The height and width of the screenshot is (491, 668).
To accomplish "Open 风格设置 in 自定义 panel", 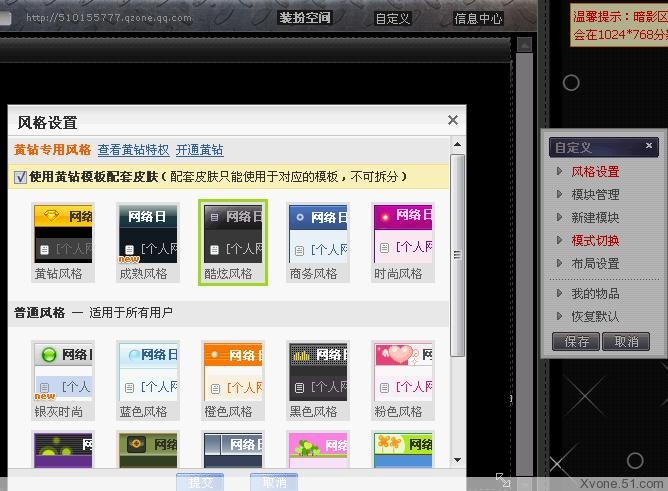I will (595, 172).
